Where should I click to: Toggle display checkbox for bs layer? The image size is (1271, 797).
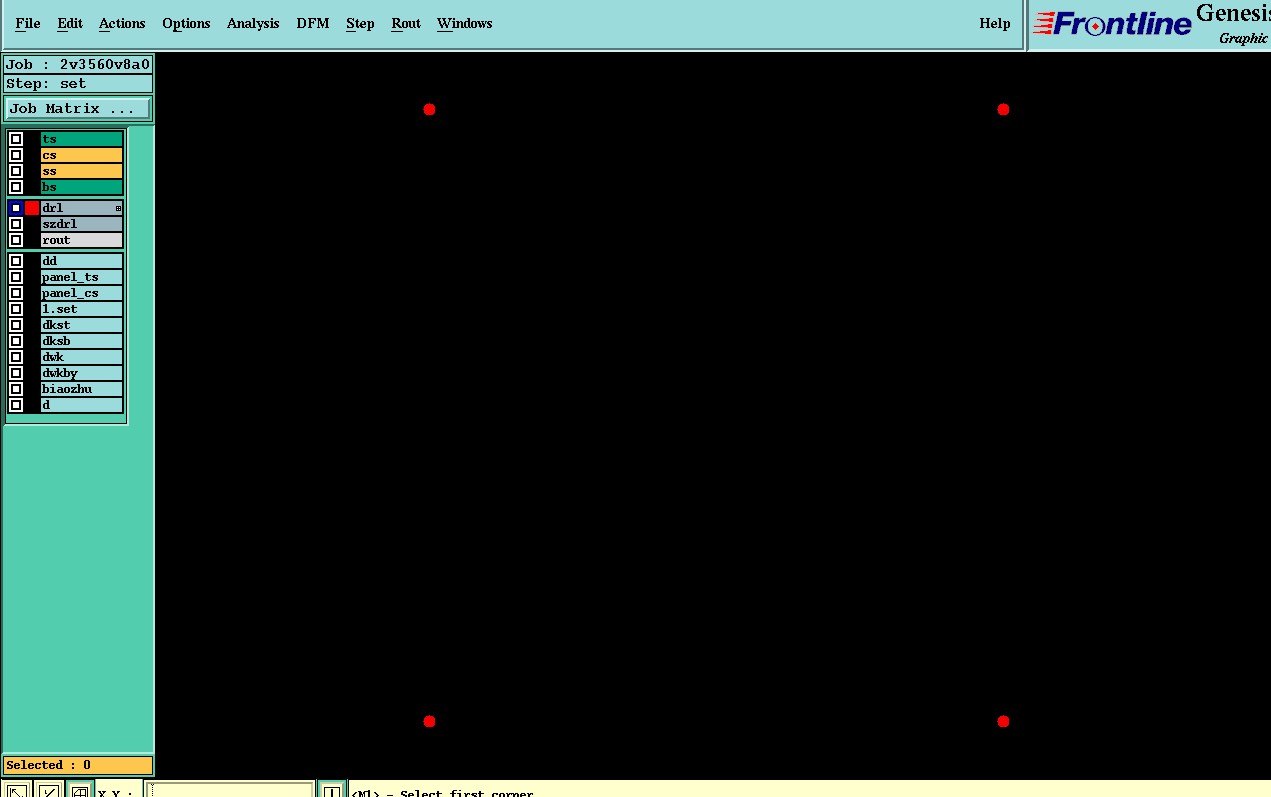pyautogui.click(x=16, y=187)
